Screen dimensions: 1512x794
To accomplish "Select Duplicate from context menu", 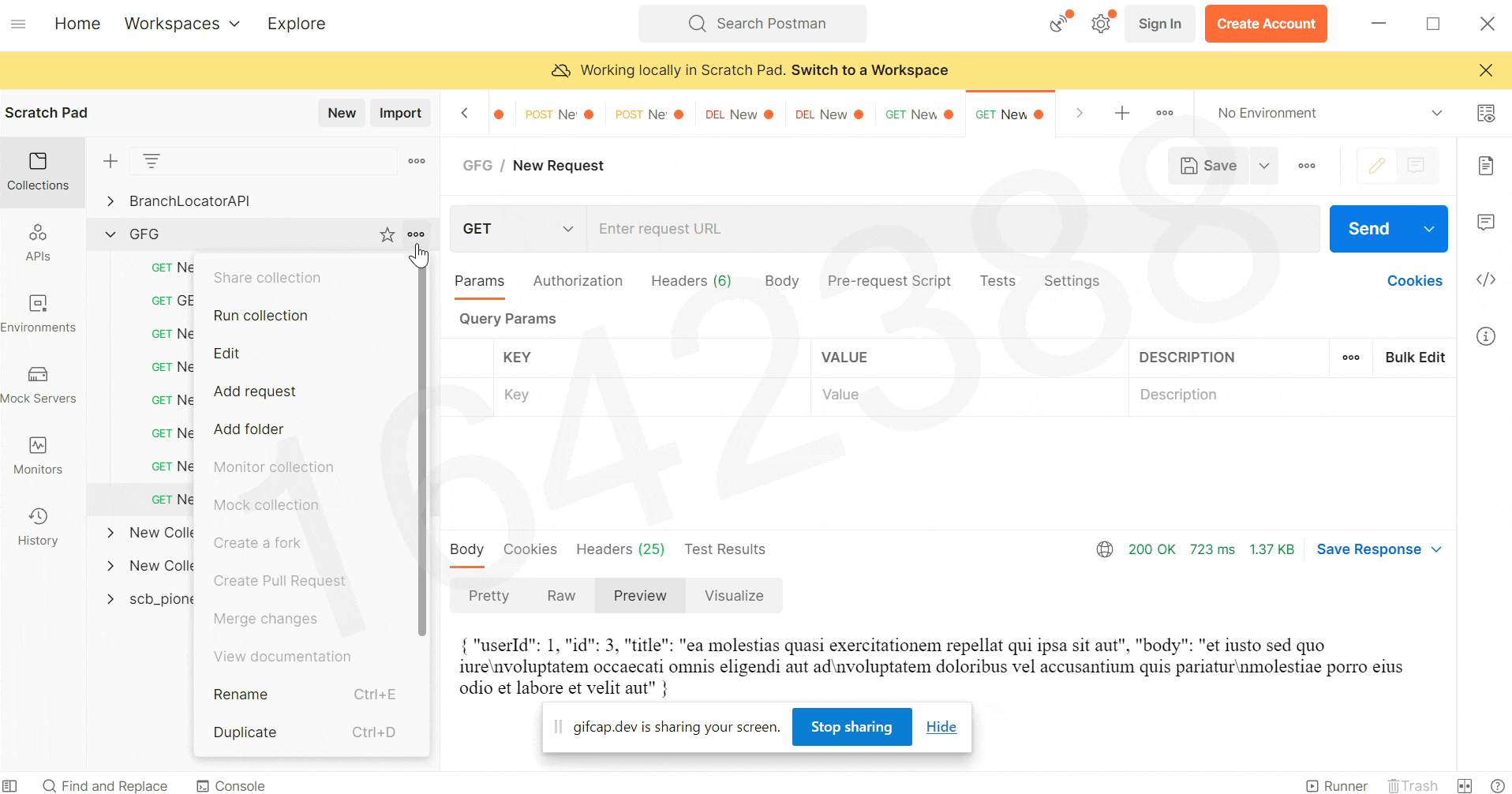I will point(305,732).
